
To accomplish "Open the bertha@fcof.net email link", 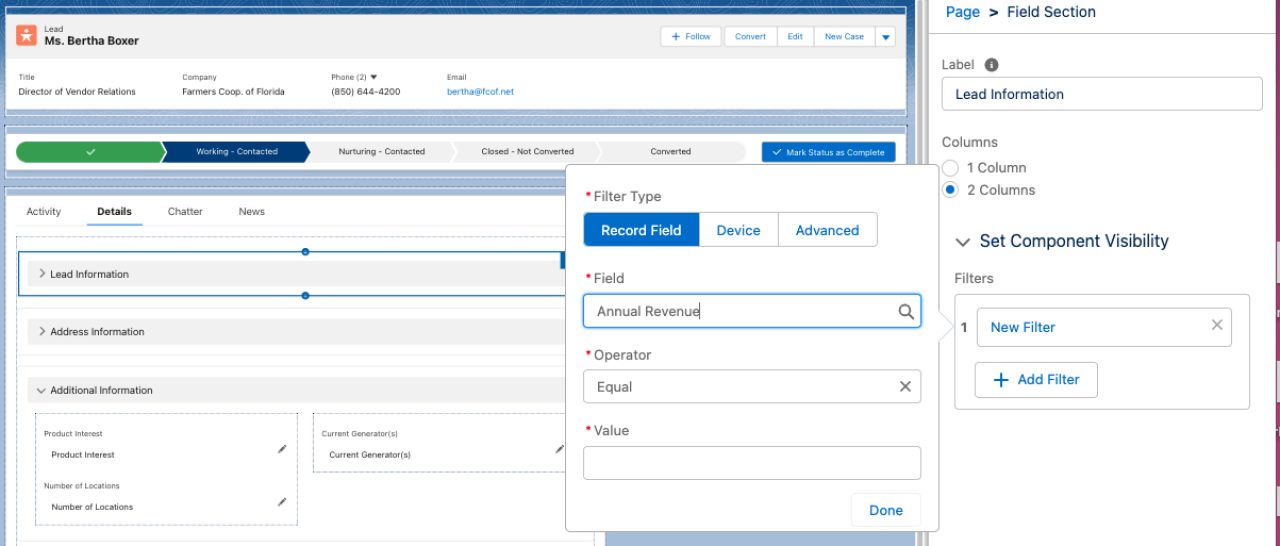I will tap(480, 92).
